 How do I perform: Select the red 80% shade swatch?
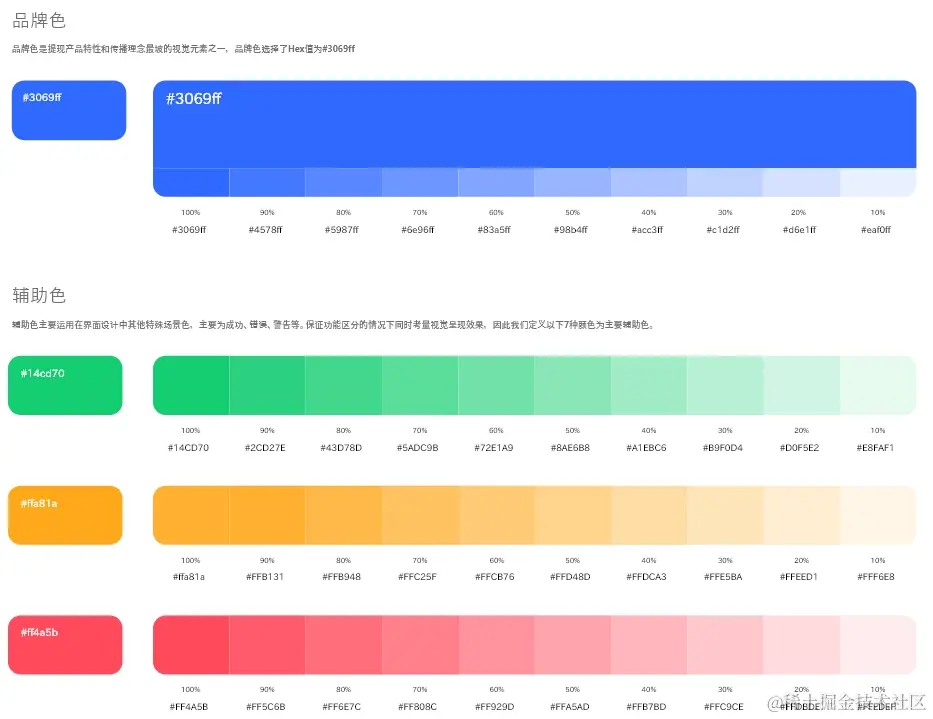coord(343,645)
